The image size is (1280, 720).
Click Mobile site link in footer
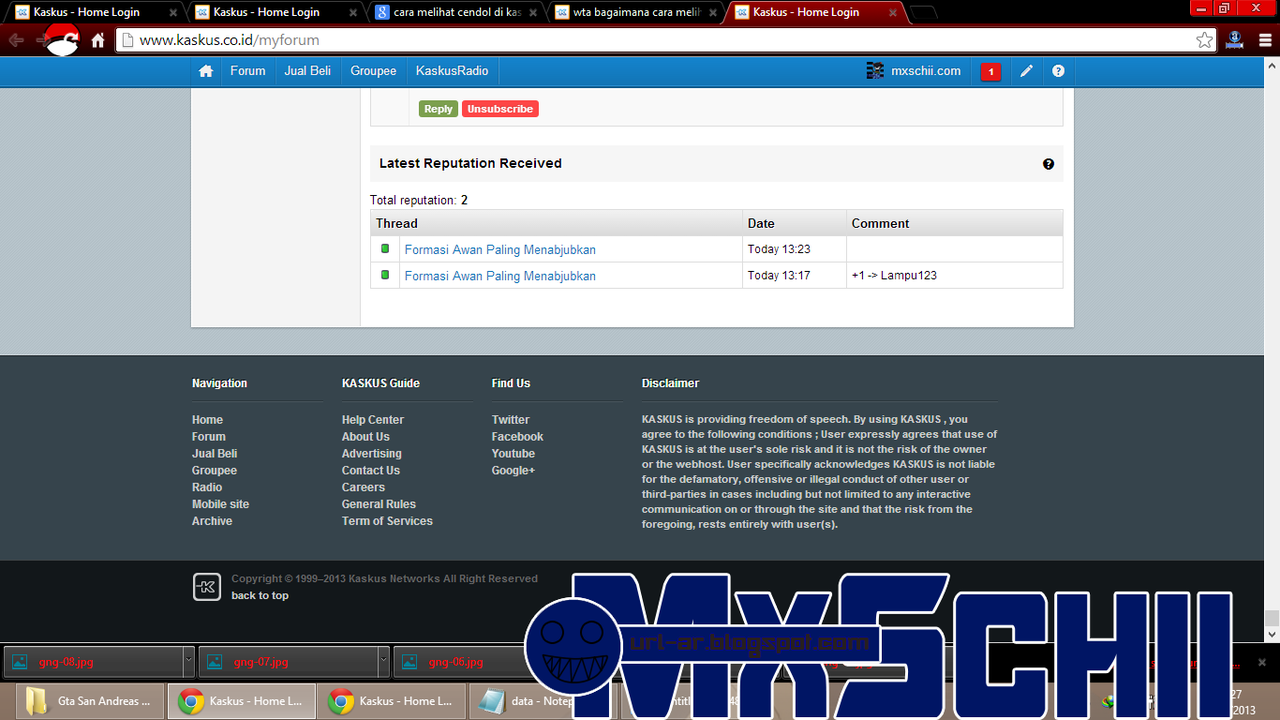[220, 505]
